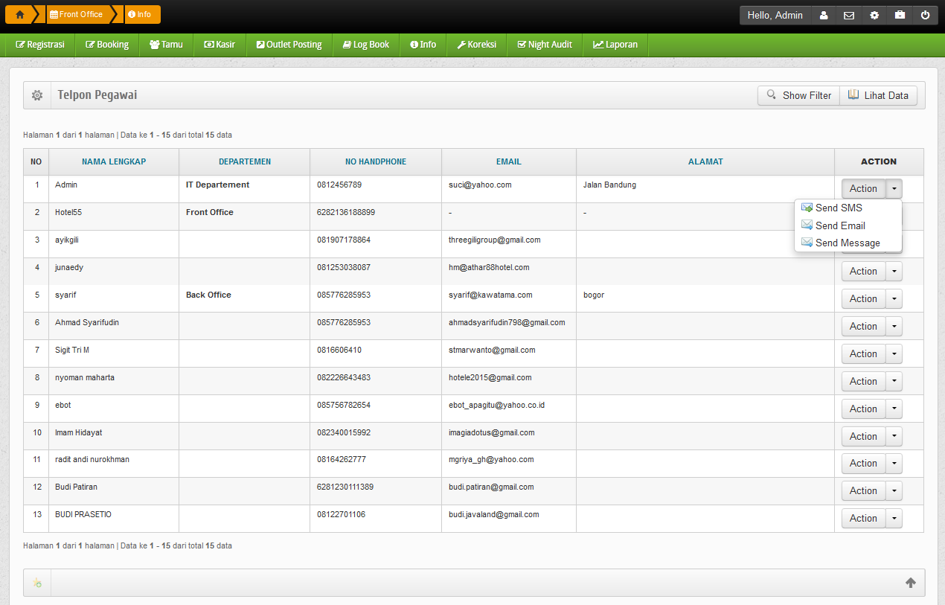Expand Action dropdown arrow for BUDI PRASETIO
Screen dimensions: 945x605
(894, 519)
